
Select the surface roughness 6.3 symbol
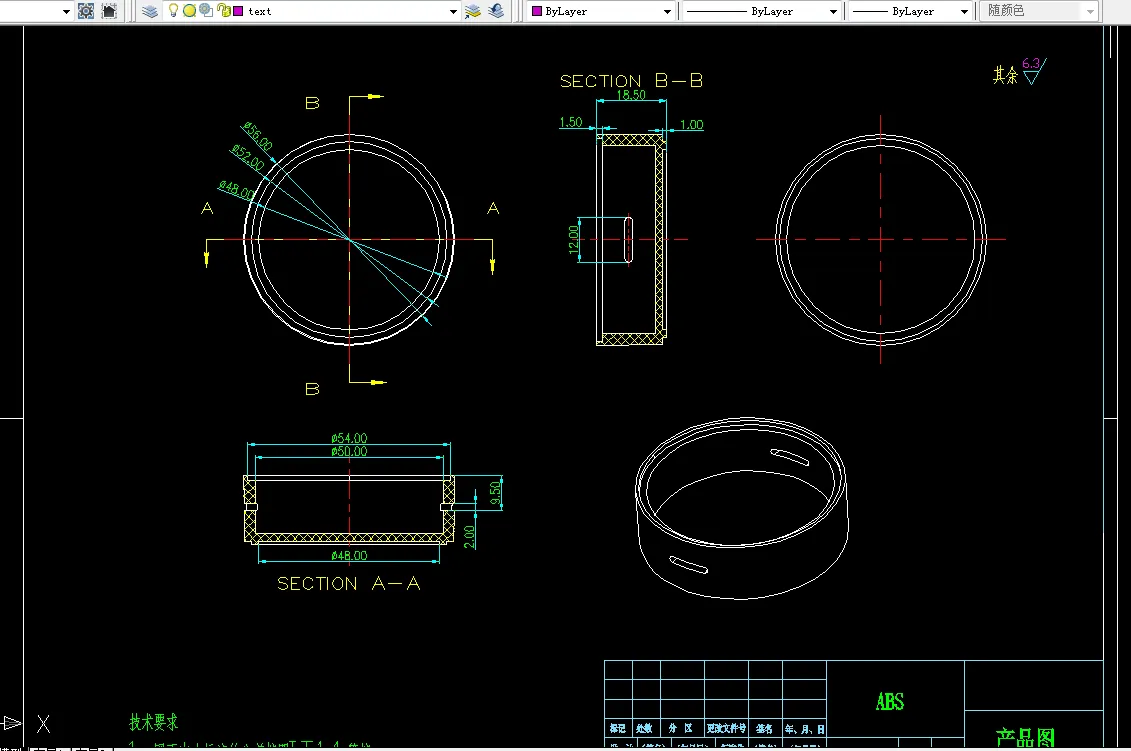pos(1033,73)
